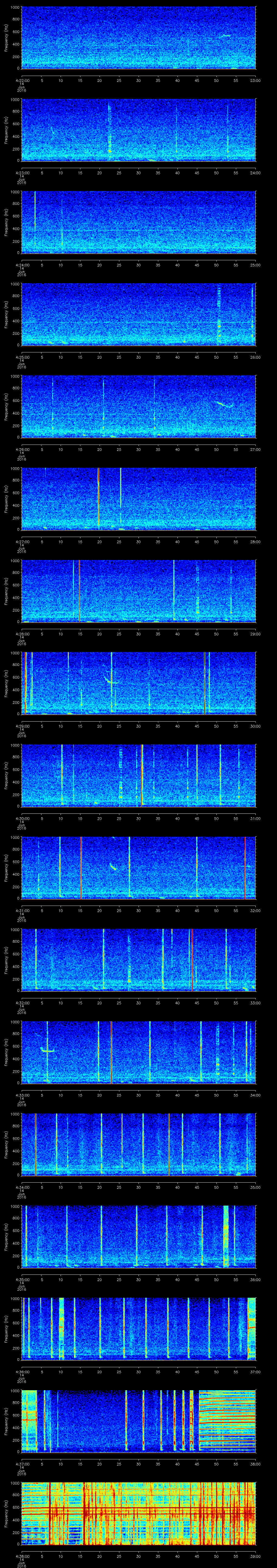
Task: Click the '4:31:00' start time label
Action: (x=22, y=910)
